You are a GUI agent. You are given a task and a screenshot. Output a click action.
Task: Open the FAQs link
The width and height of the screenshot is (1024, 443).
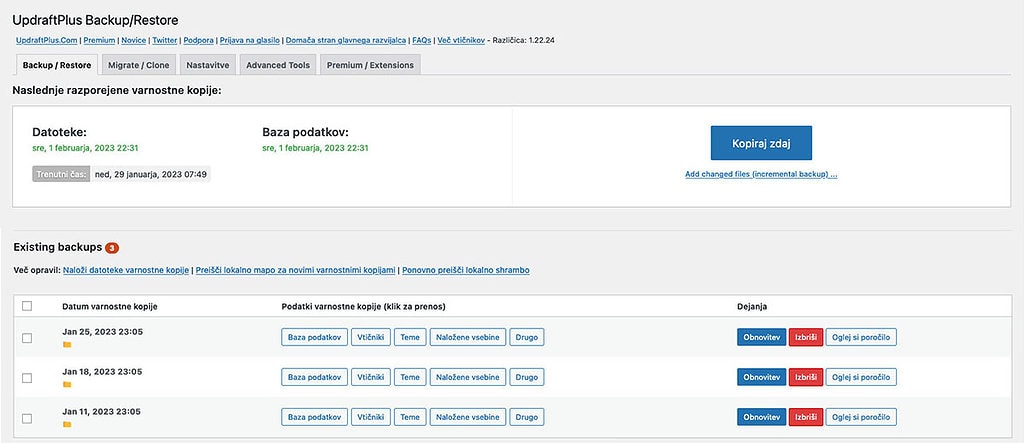coord(422,41)
